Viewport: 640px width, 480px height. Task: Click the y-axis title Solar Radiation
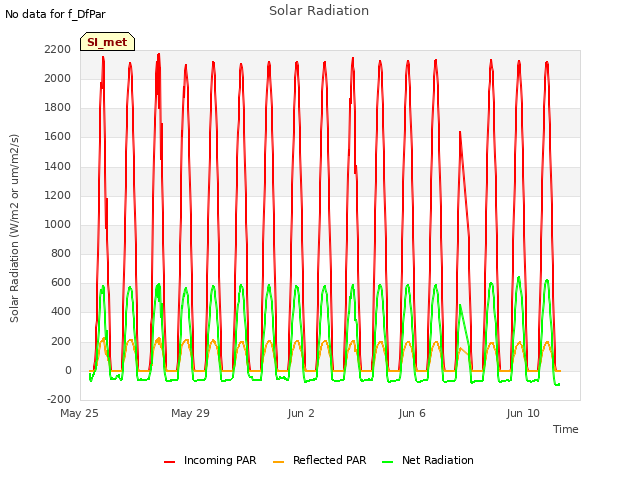(x=14, y=228)
